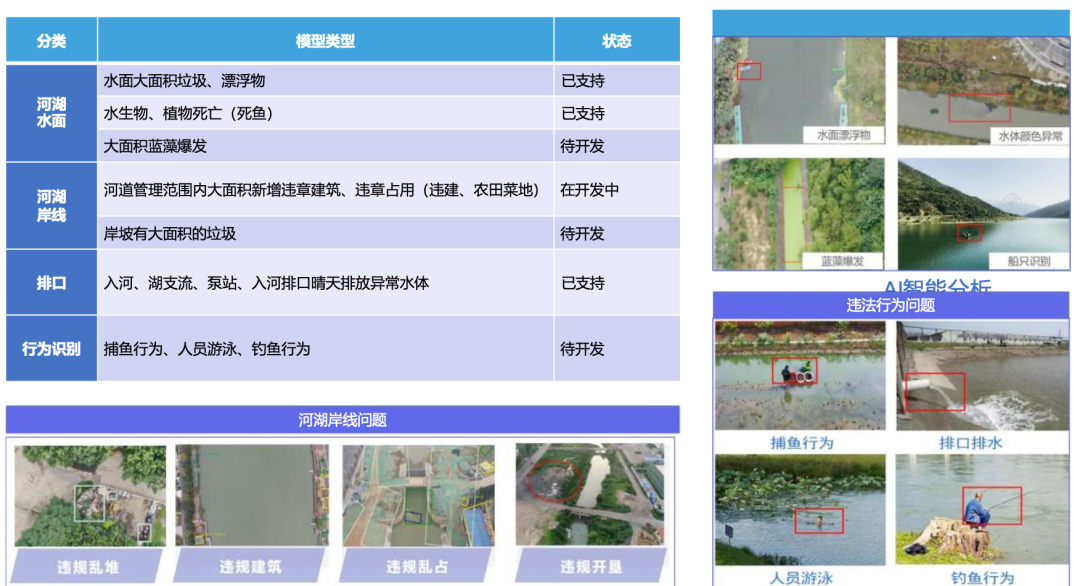Click the 捕鱼行为 photo

800,376
